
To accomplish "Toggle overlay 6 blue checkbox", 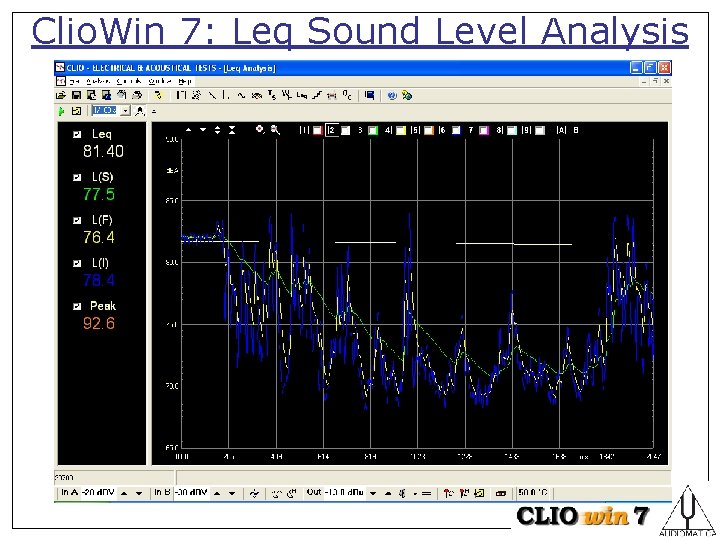I will [x=456, y=130].
